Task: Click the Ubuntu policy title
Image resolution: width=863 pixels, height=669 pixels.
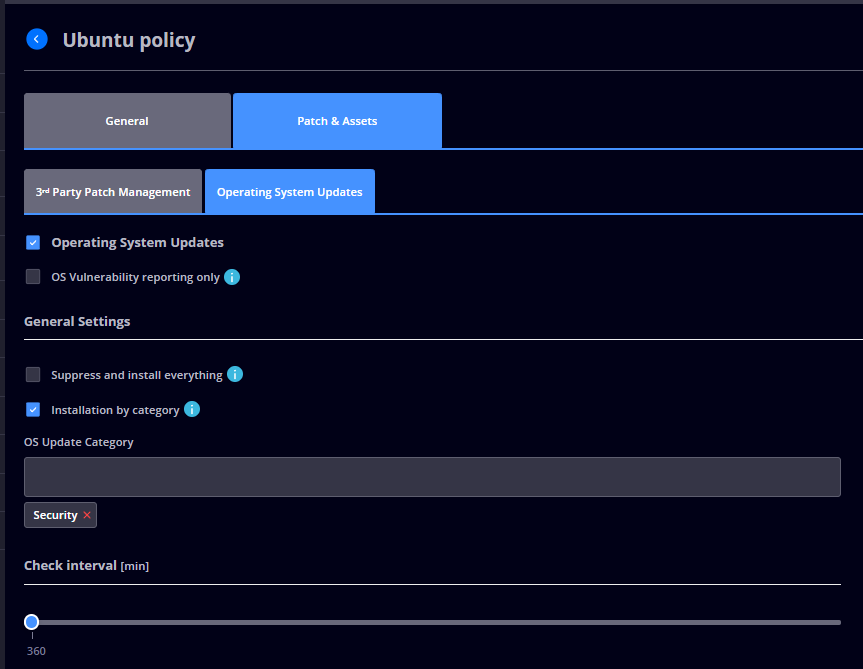Action: point(129,40)
